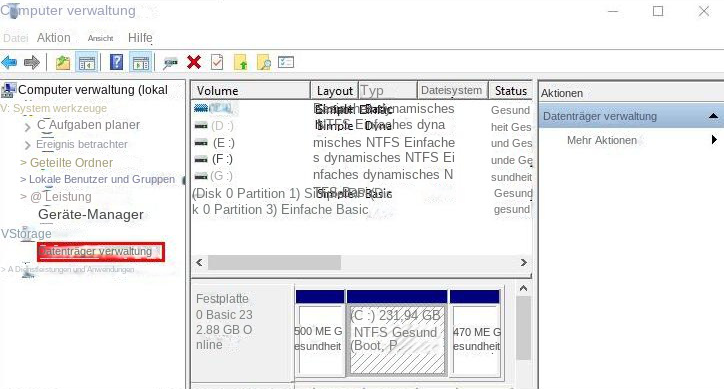Expand the Geteilte Ordner node arrow
The width and height of the screenshot is (724, 389).
[23, 163]
